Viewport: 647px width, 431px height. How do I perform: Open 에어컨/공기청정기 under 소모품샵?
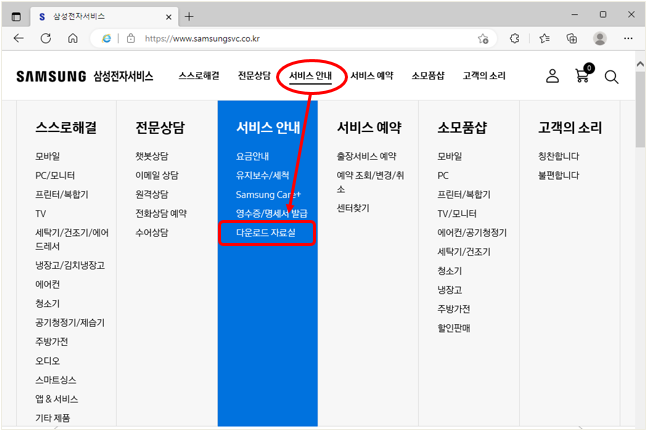[472, 233]
